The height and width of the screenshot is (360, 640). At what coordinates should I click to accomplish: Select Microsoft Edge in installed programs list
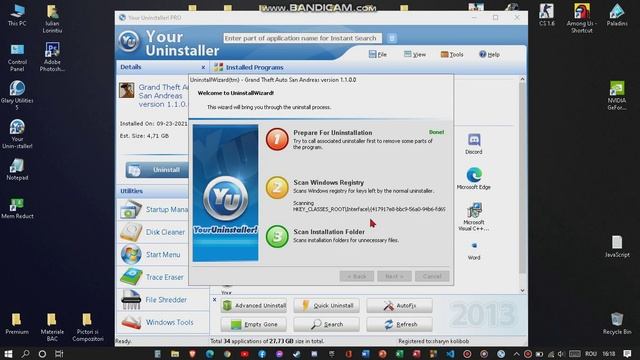pyautogui.click(x=473, y=179)
